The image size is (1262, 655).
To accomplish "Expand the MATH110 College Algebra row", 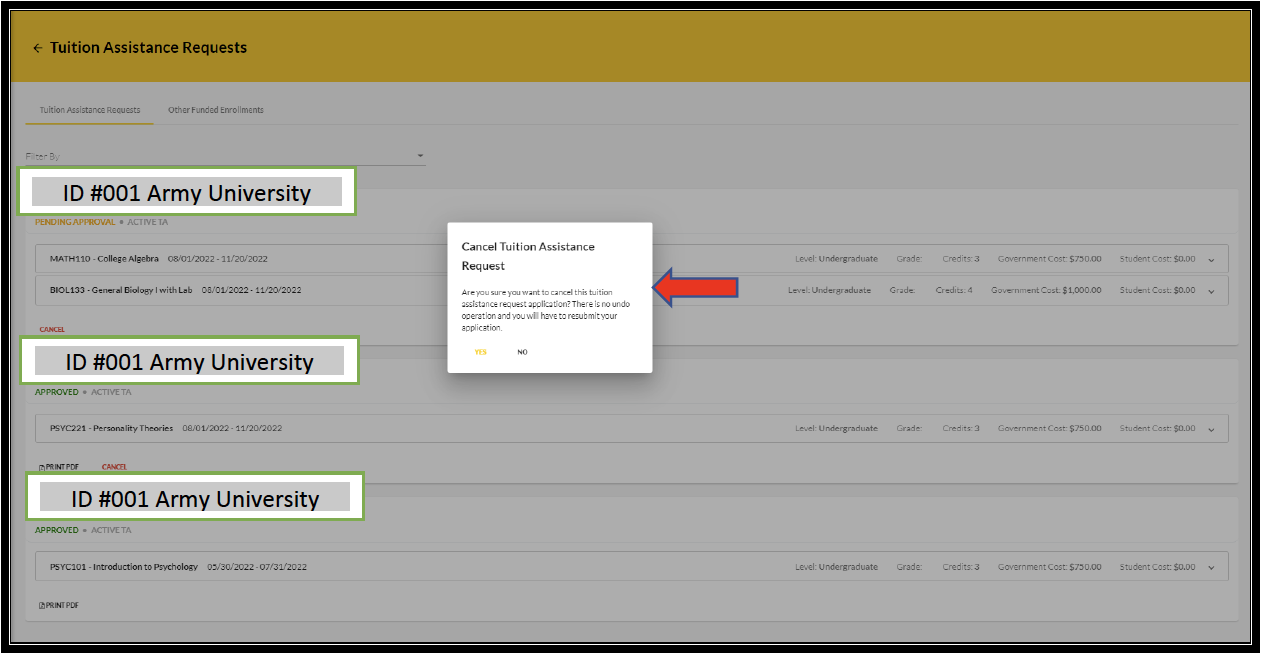I will [x=1211, y=259].
